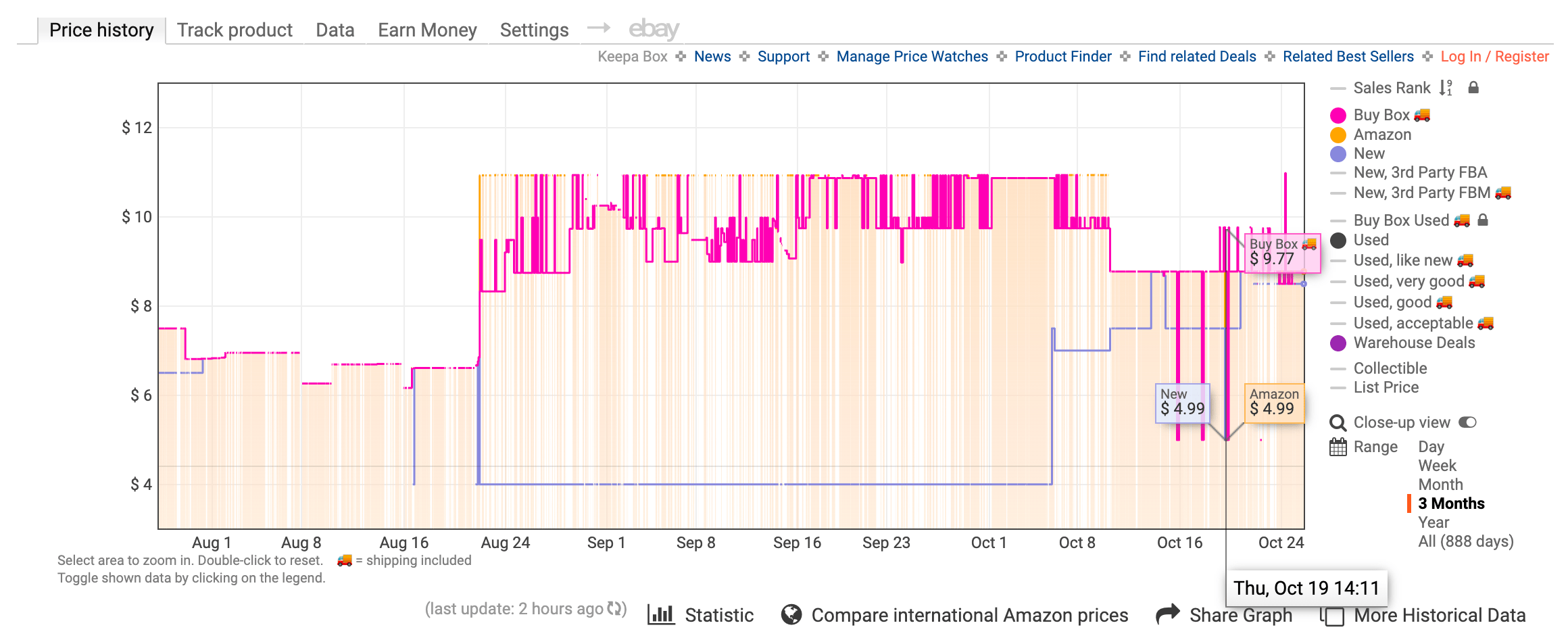Viewport: 1568px width, 642px height.
Task: Click the Statistic bar chart icon
Action: [661, 615]
